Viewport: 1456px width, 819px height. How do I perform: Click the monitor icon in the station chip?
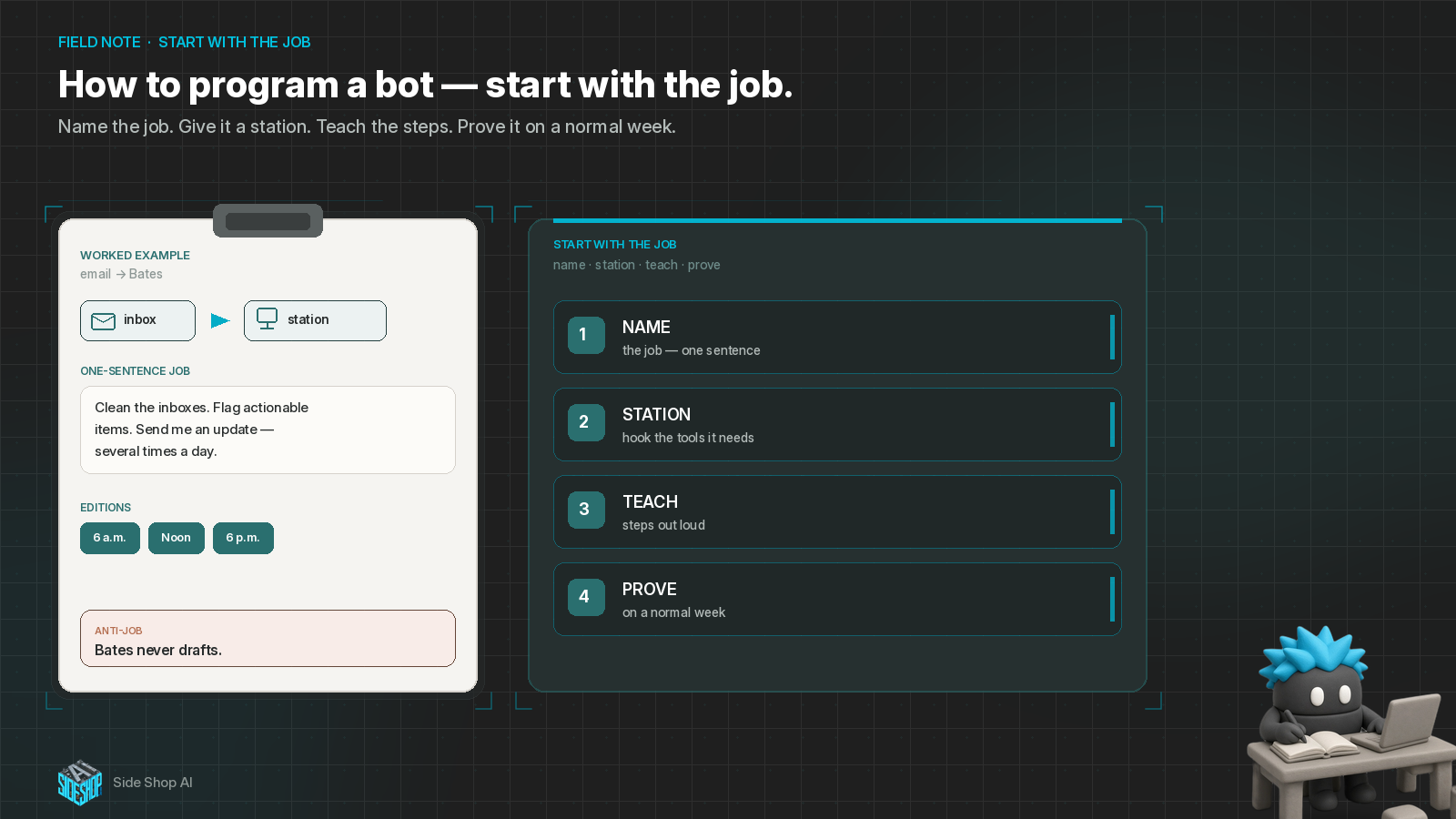click(x=267, y=318)
